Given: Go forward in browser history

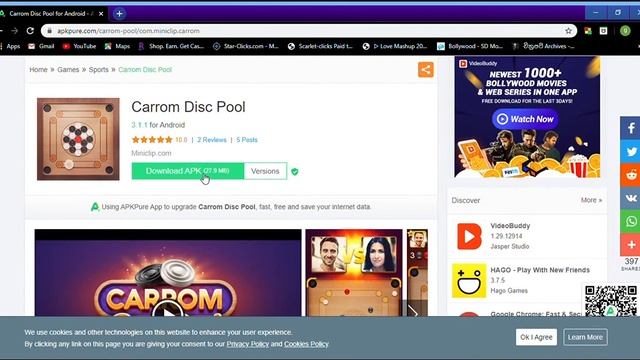Looking at the screenshot, I should point(15,31).
